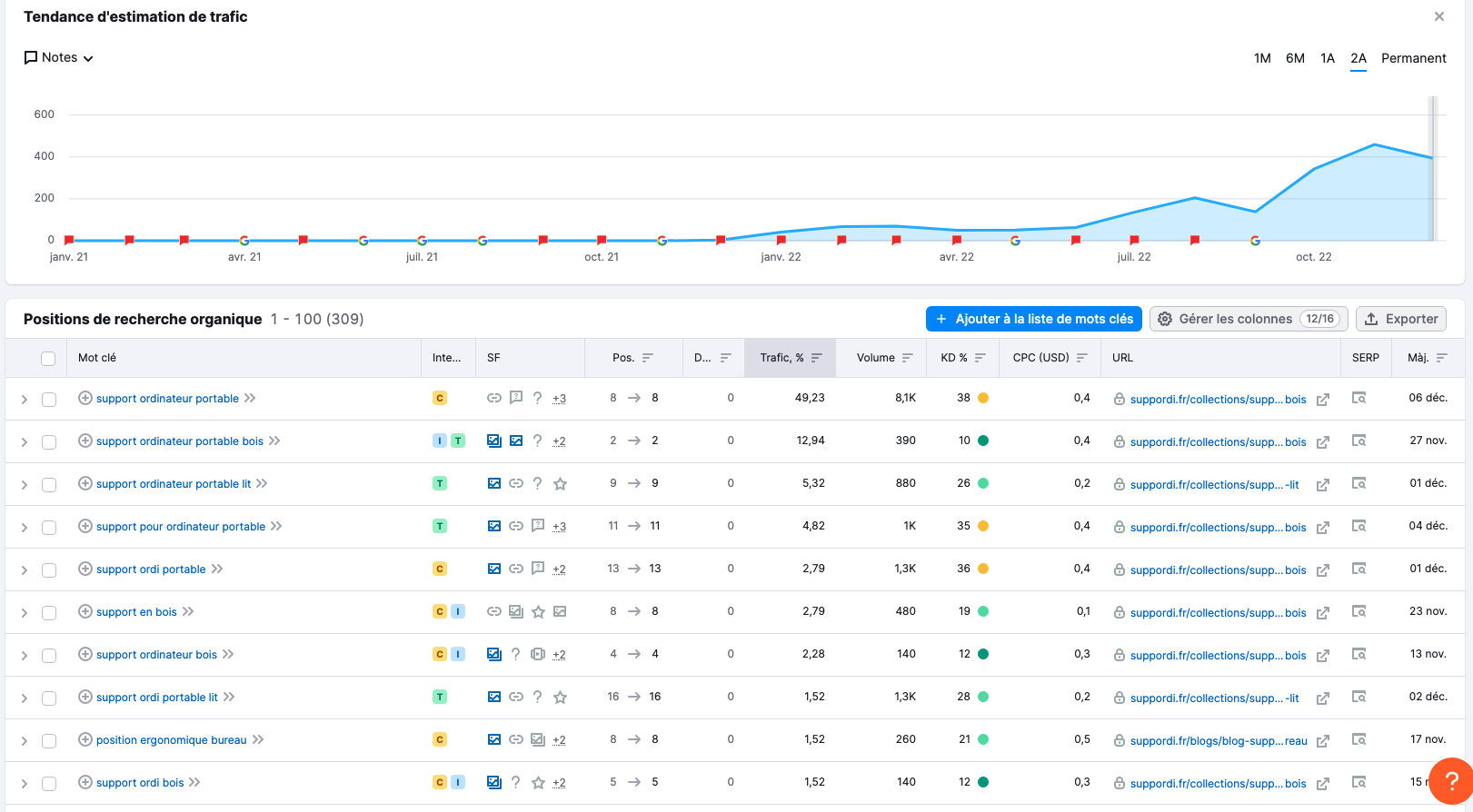Expand the support ordinateur portable lit row
This screenshot has width=1473, height=812.
pyautogui.click(x=25, y=485)
